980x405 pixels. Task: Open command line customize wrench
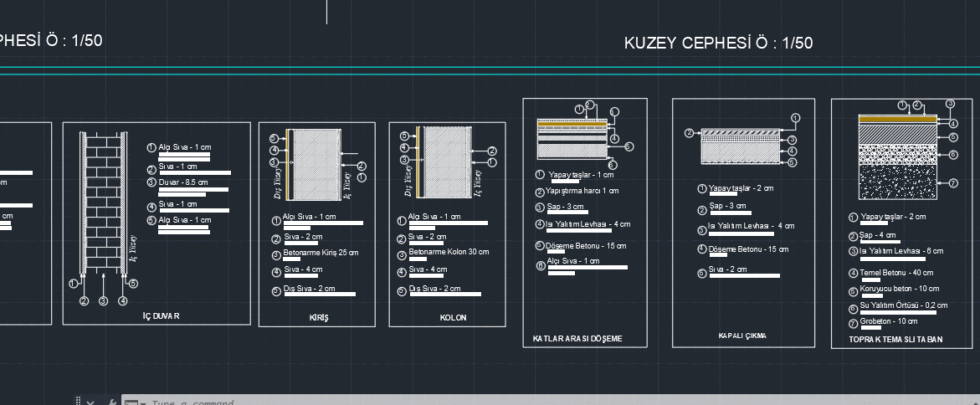coord(111,402)
